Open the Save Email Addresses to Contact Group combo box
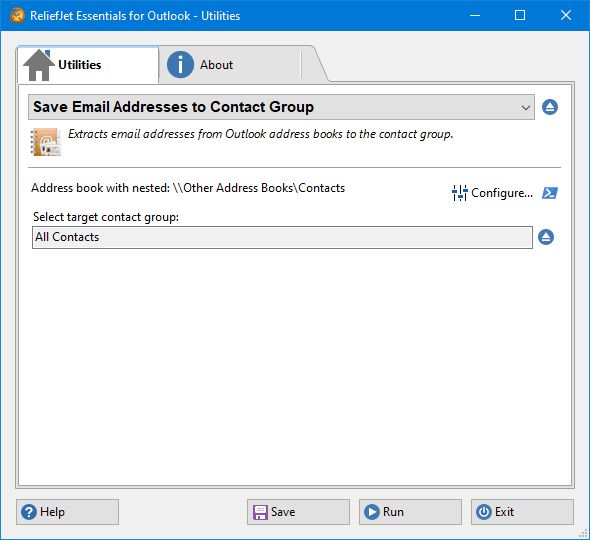 pos(281,107)
